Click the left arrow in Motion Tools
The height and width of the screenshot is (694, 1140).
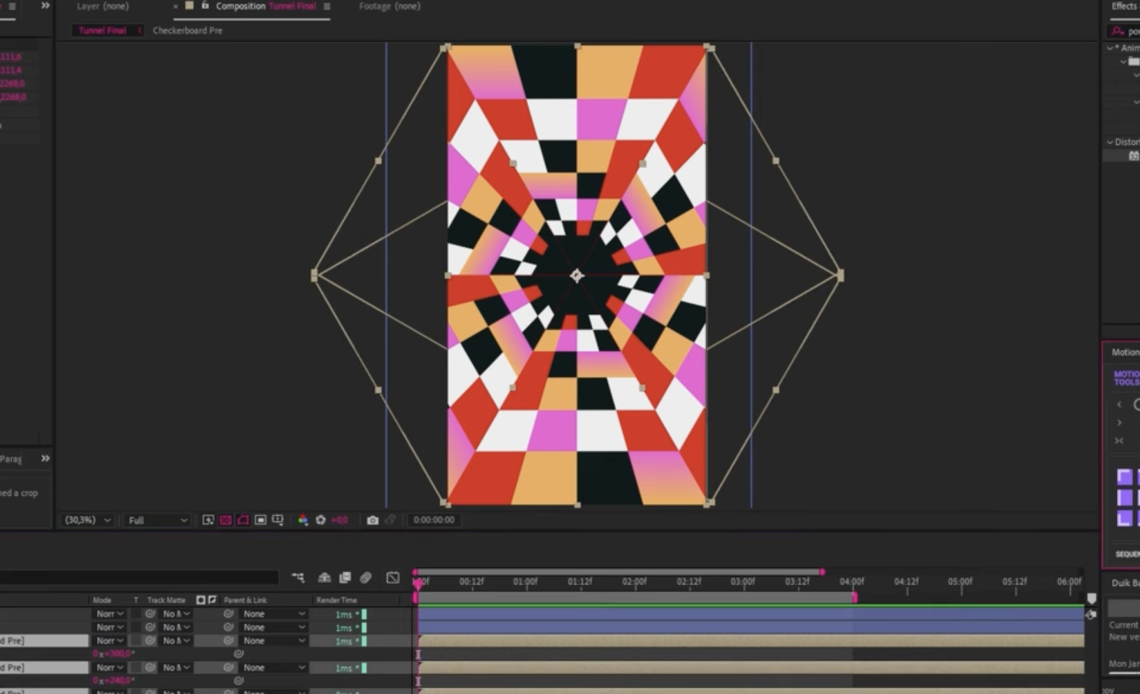1119,405
